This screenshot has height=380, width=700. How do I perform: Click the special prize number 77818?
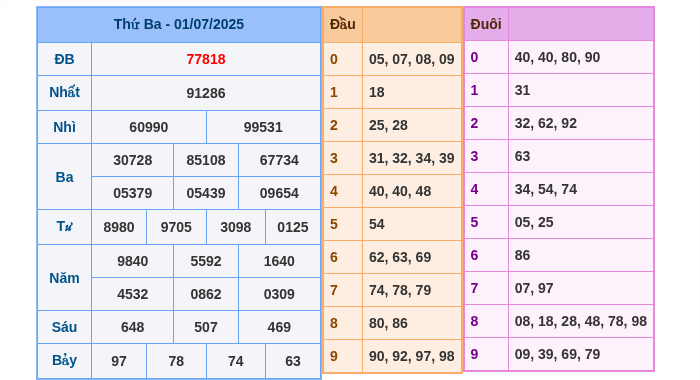(206, 59)
